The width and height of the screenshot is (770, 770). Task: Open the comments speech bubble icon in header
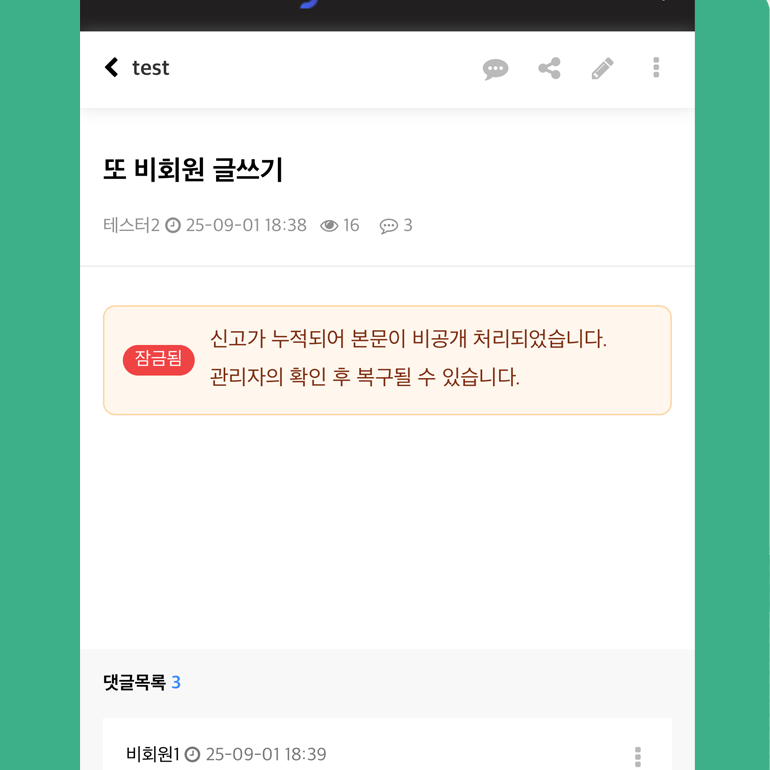coord(495,68)
